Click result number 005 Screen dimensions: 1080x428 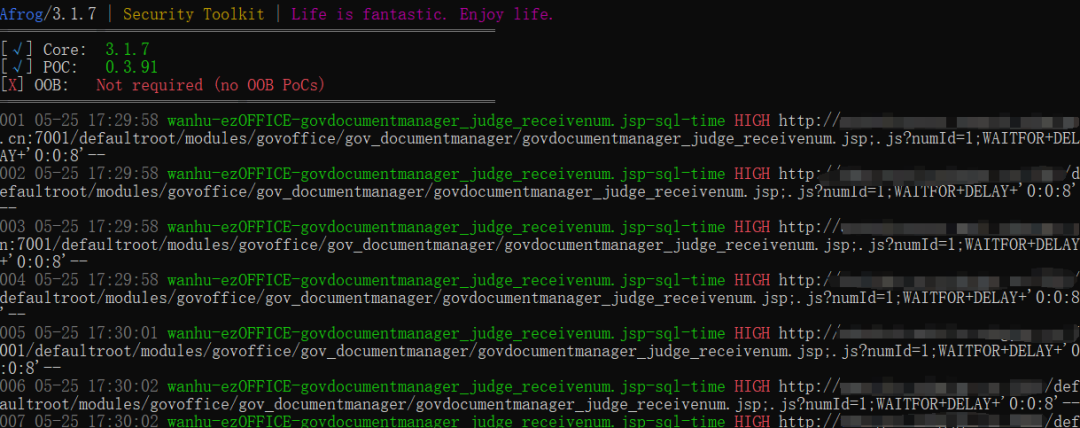(13, 333)
